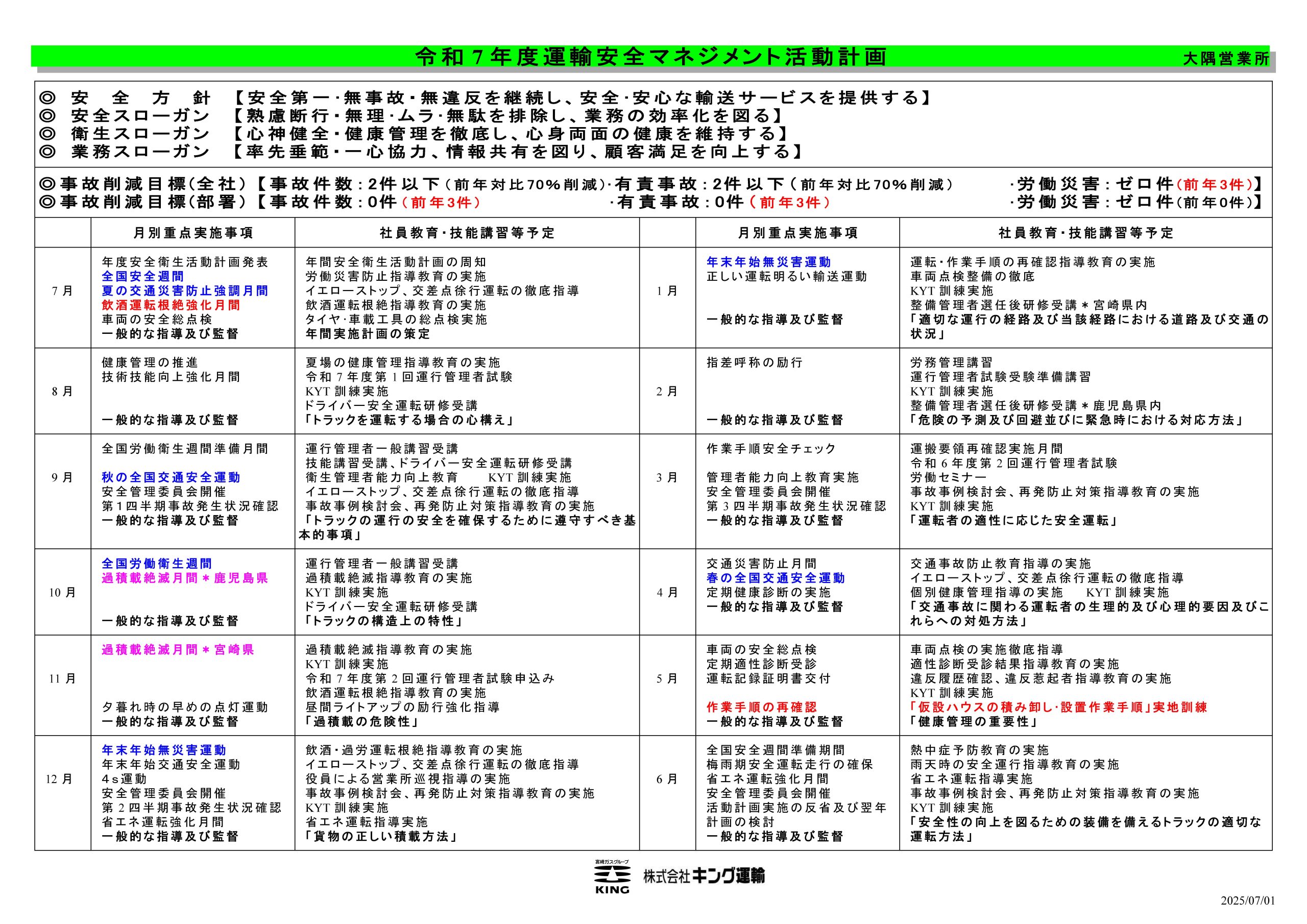Click the pink 過積載絶滅月間＊鹿児島県 entry
Image resolution: width=1307 pixels, height=924 pixels.
pos(184,578)
